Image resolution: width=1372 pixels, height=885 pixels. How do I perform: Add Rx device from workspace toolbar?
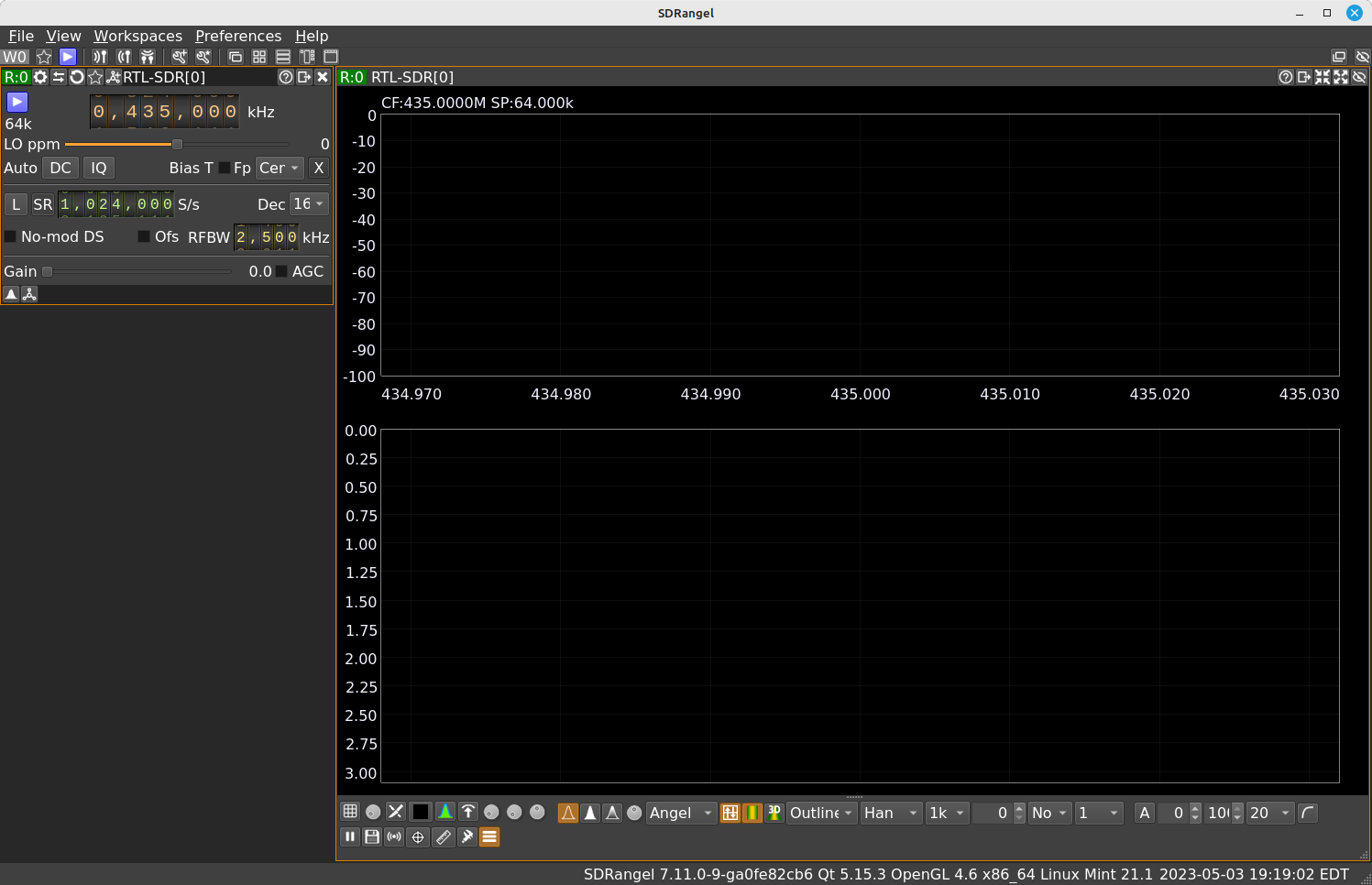click(x=100, y=57)
